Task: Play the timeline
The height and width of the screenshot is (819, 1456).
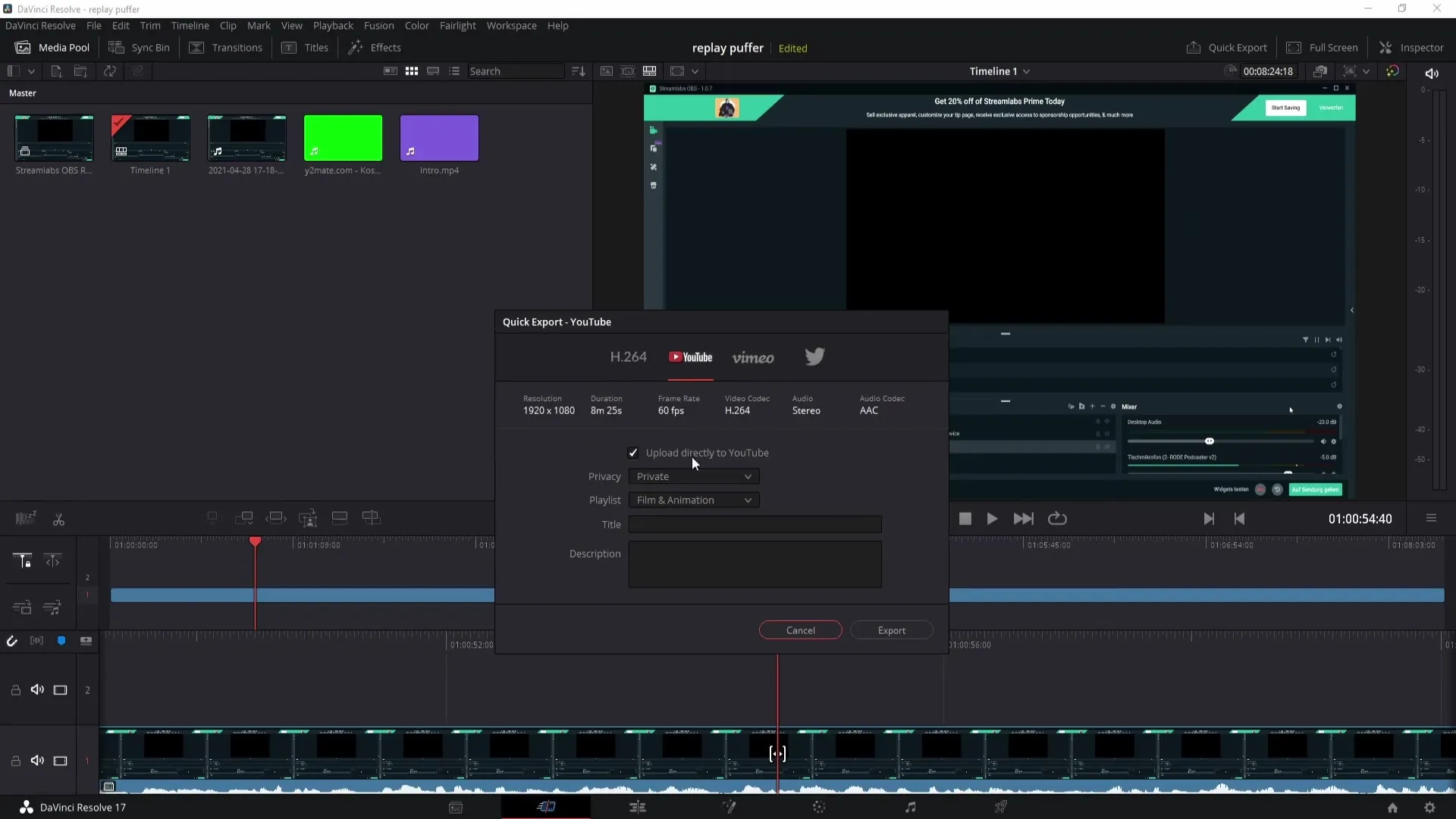Action: point(992,519)
